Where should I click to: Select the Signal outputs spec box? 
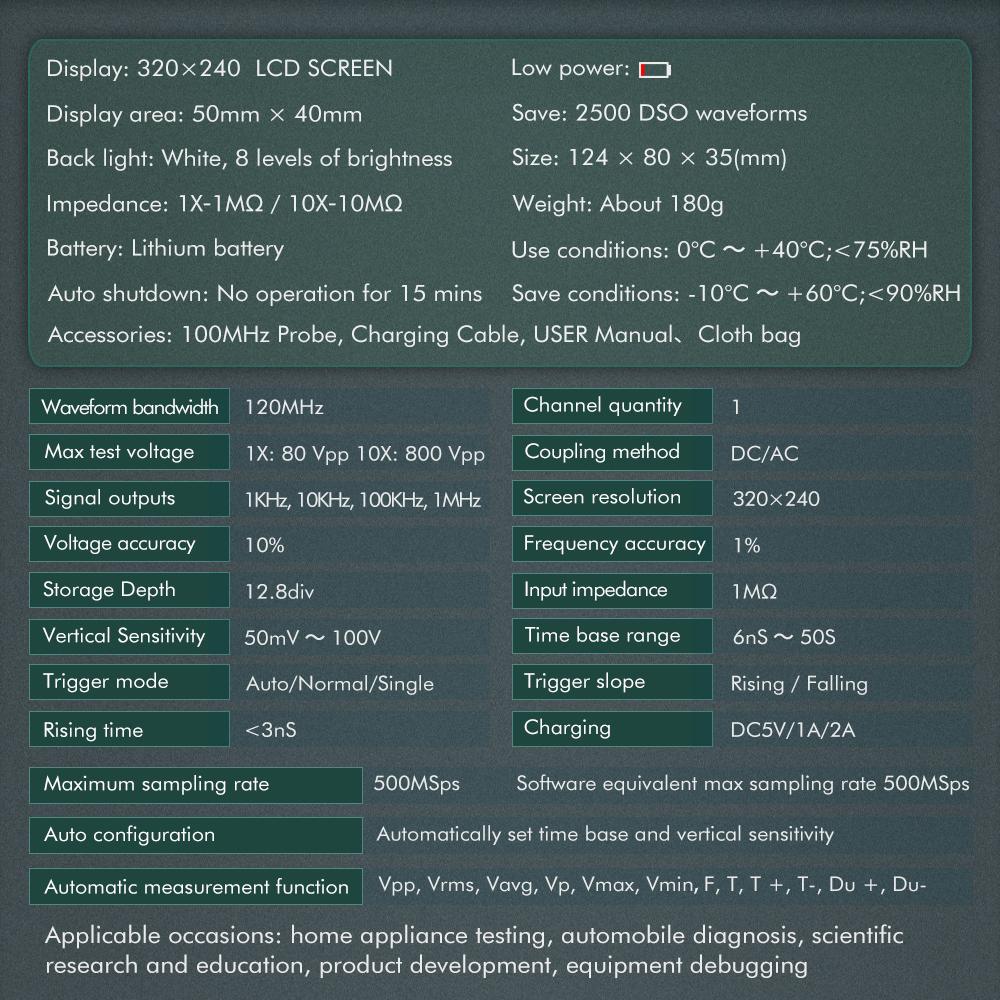point(129,498)
